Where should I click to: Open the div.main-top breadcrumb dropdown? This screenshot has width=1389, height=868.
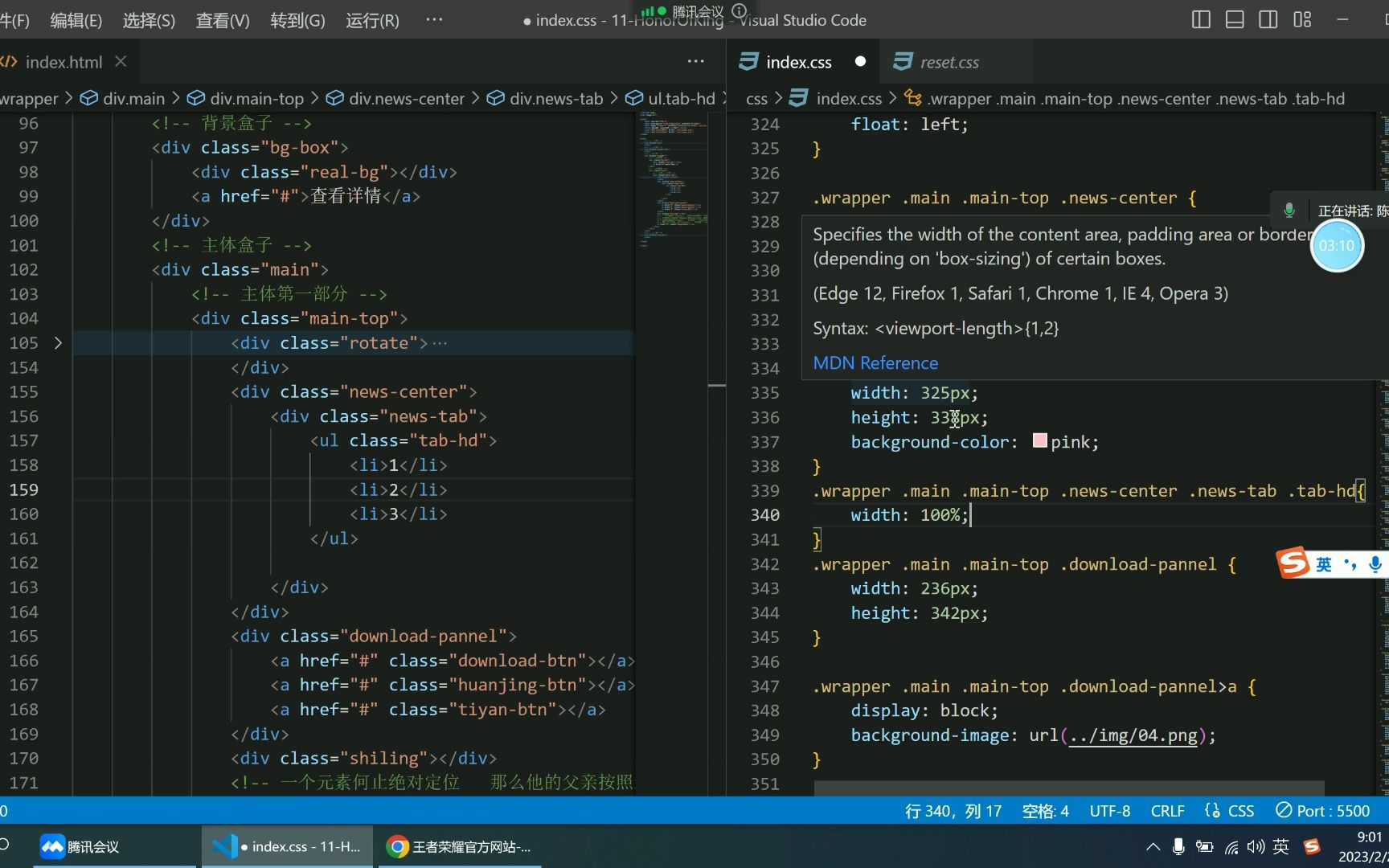(x=246, y=98)
